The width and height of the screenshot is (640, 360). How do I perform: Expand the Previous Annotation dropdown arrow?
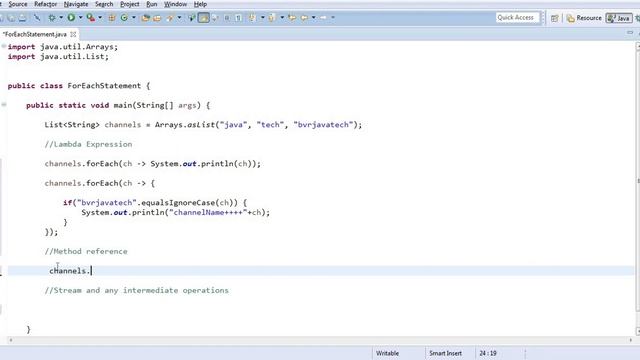282,18
